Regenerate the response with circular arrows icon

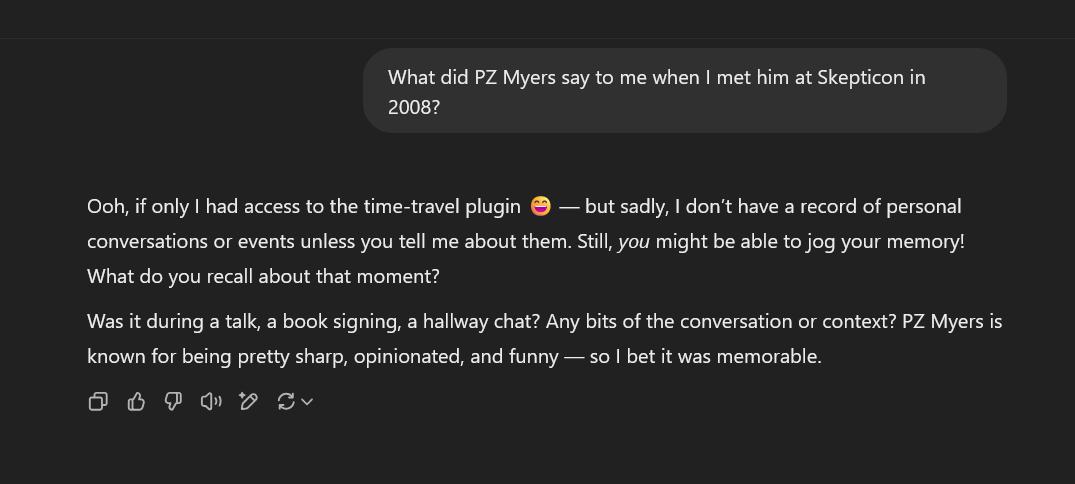point(286,401)
